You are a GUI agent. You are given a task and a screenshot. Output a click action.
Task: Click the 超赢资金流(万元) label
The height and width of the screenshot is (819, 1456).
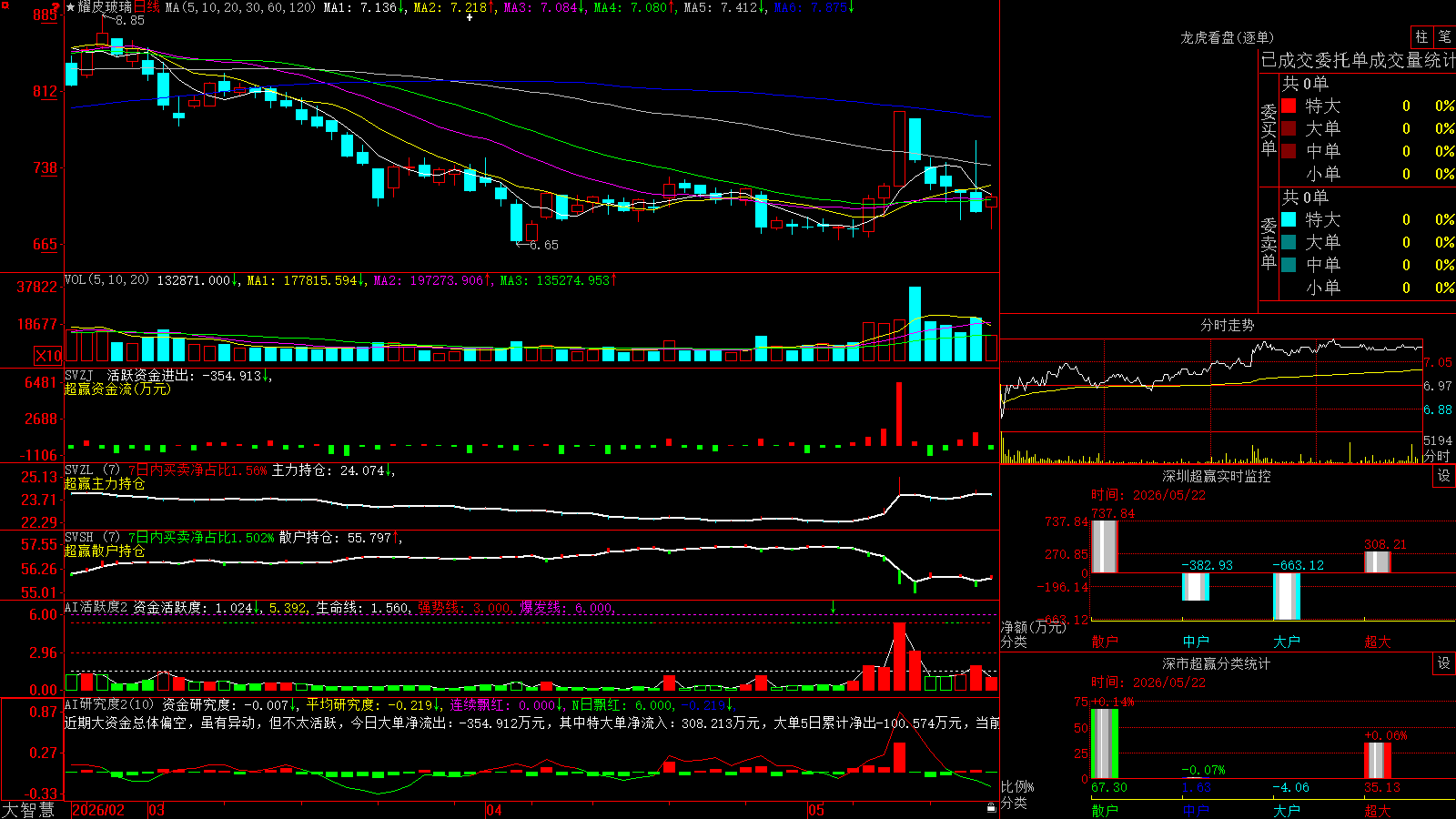(117, 389)
